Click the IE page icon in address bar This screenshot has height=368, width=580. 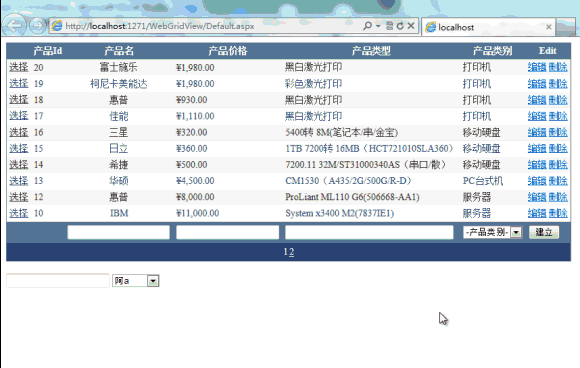(57, 26)
